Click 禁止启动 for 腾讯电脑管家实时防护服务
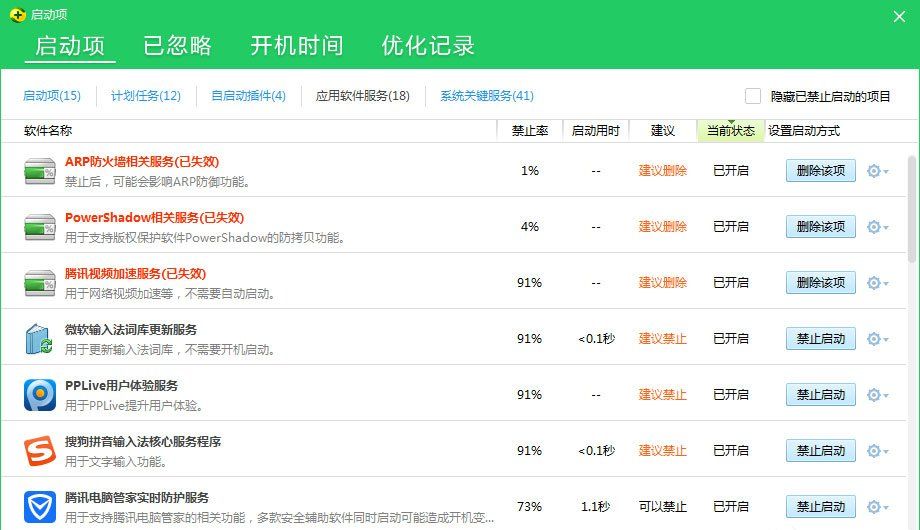The image size is (920, 530). click(x=821, y=507)
